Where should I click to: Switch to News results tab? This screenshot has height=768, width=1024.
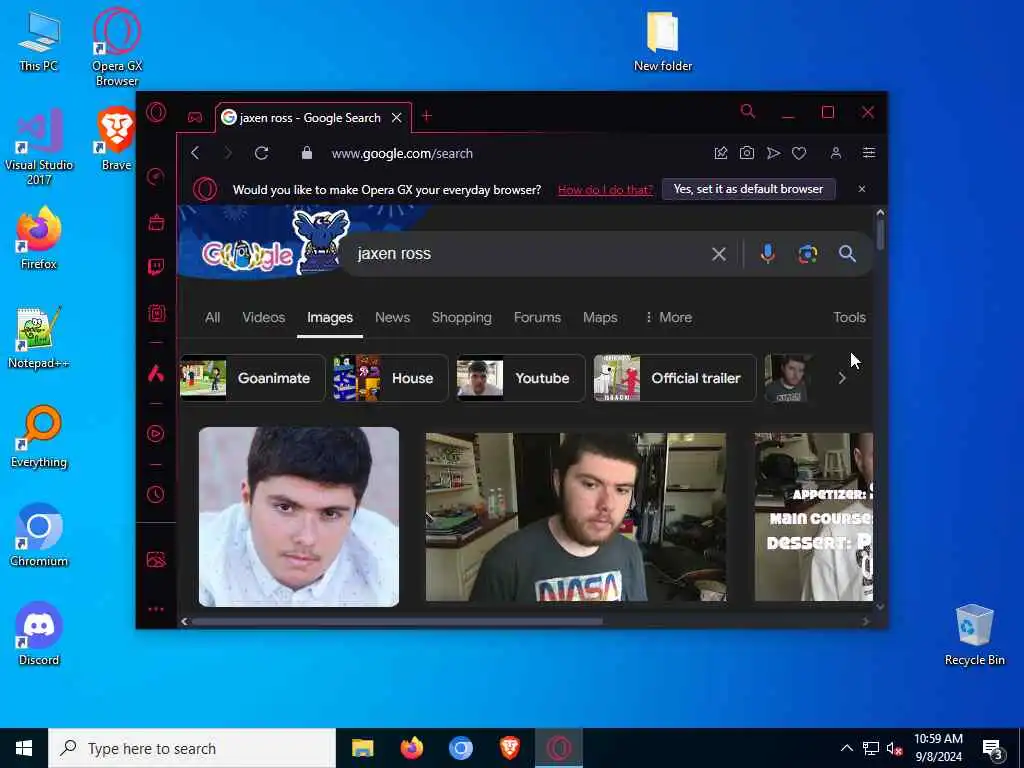pyautogui.click(x=392, y=317)
